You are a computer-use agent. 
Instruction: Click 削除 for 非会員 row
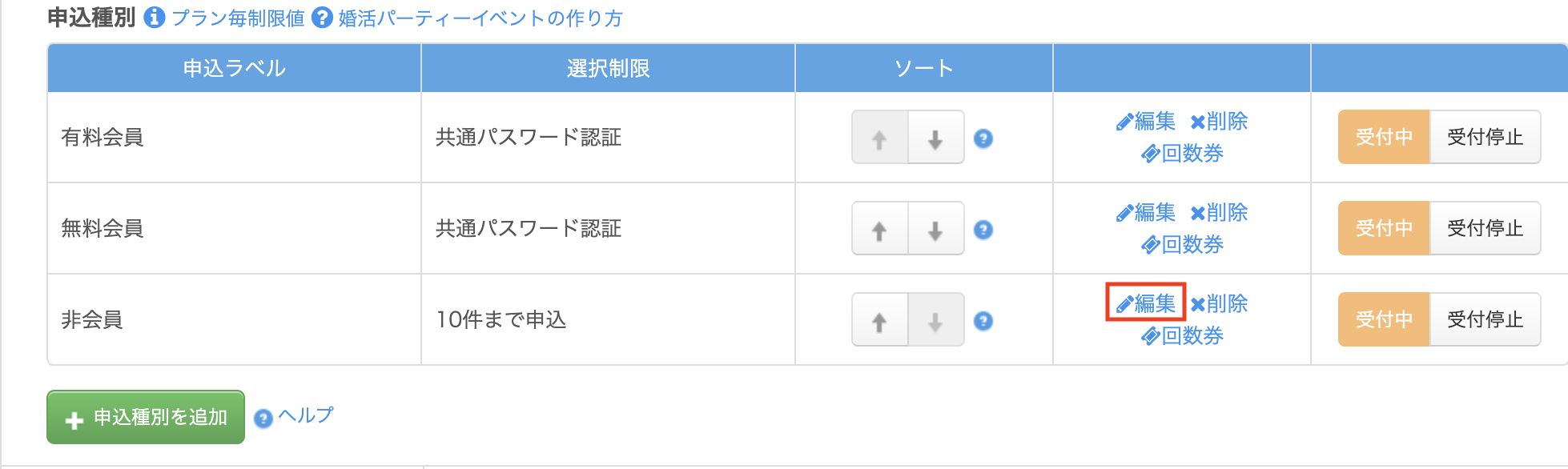pos(1219,303)
